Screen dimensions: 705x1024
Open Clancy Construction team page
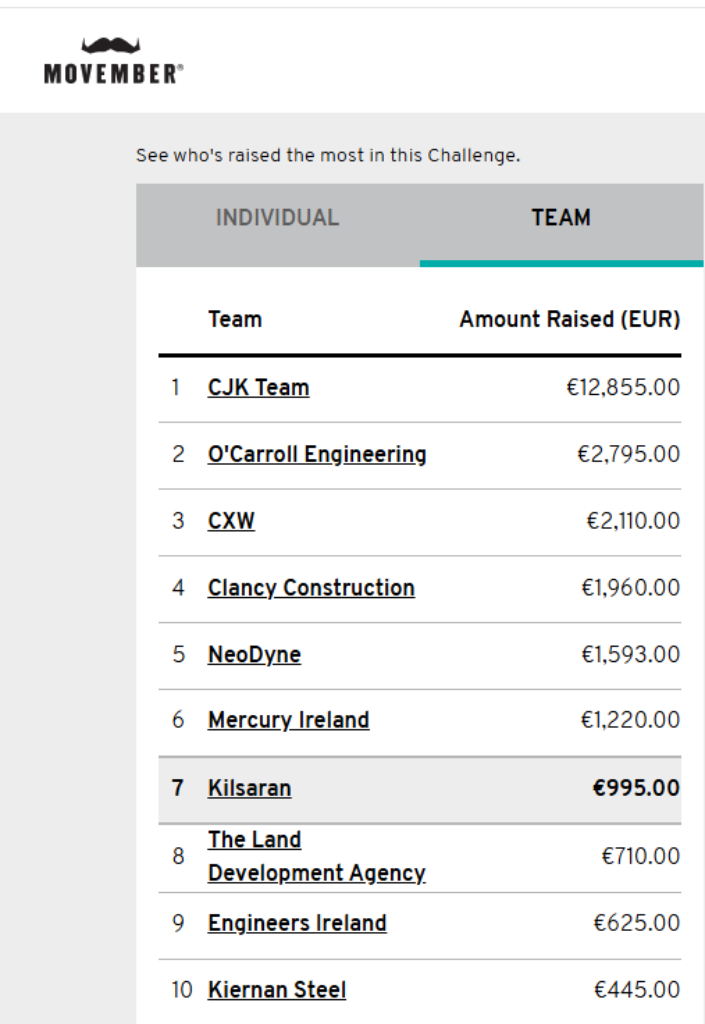coord(311,588)
